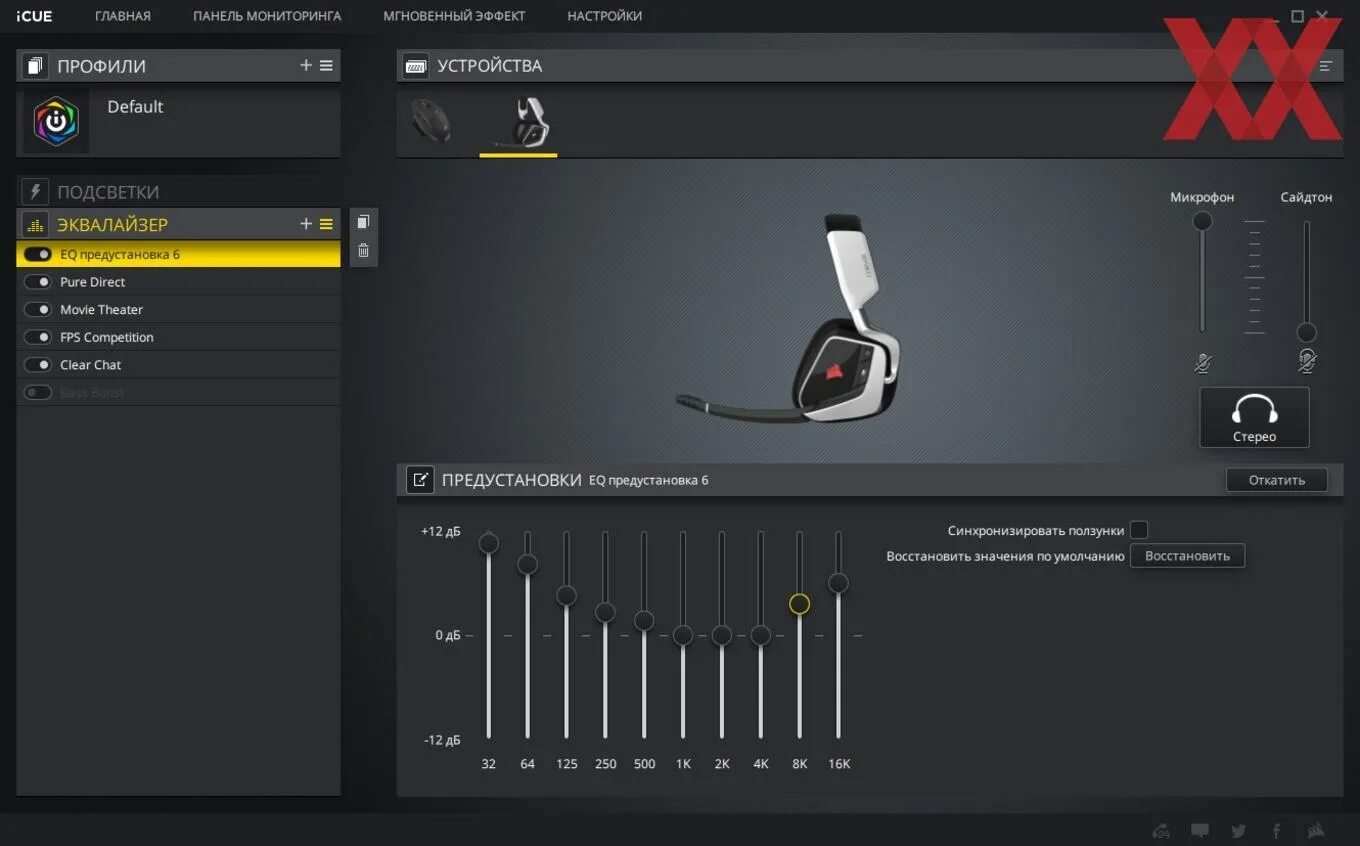The width and height of the screenshot is (1360, 846).
Task: Click the Восстановить button
Action: 1187,556
